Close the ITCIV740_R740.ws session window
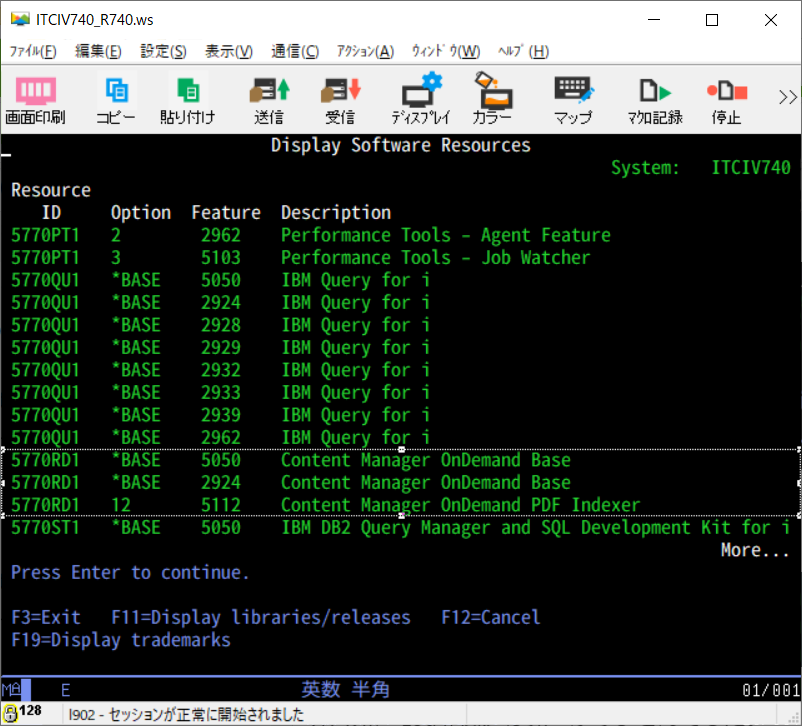Viewport: 802px width, 726px height. click(771, 20)
